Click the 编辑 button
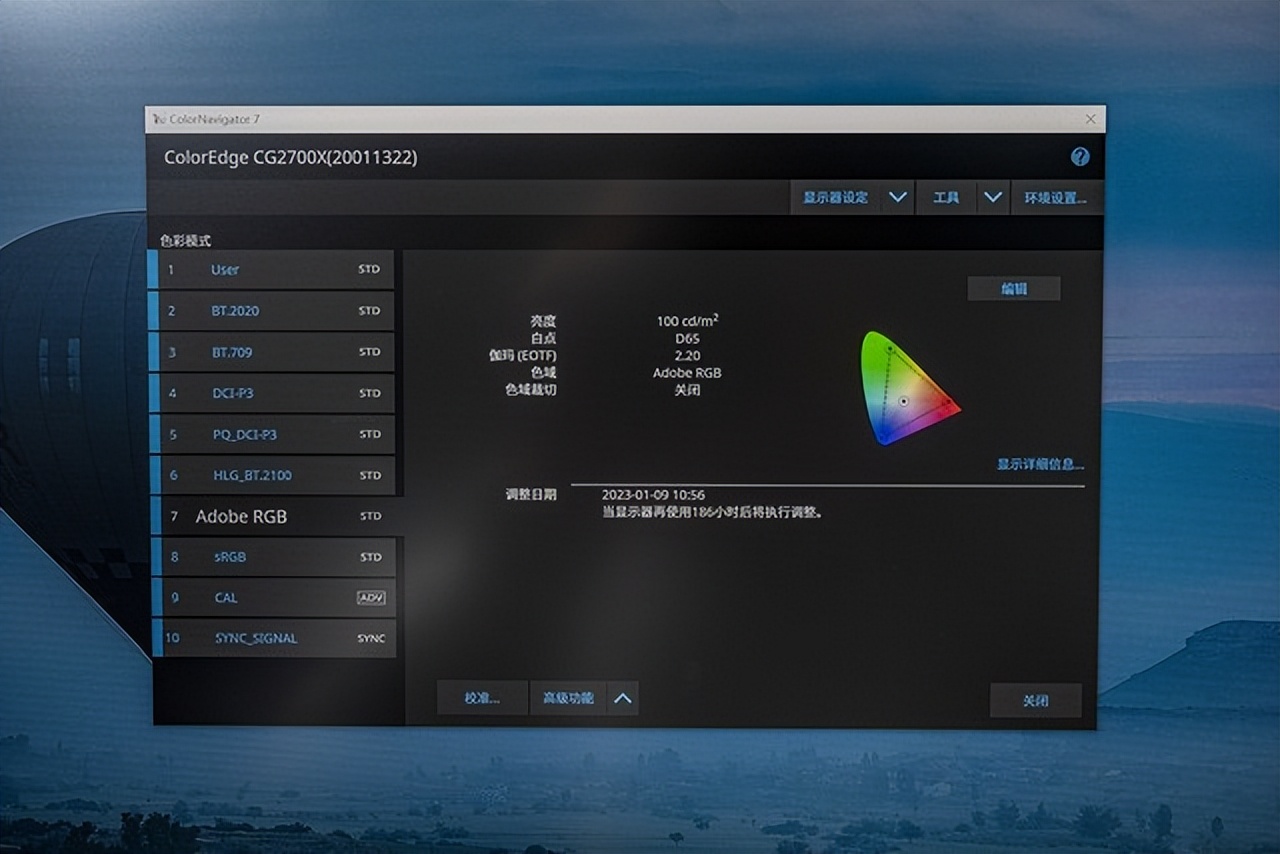1280x854 pixels. 1014,288
